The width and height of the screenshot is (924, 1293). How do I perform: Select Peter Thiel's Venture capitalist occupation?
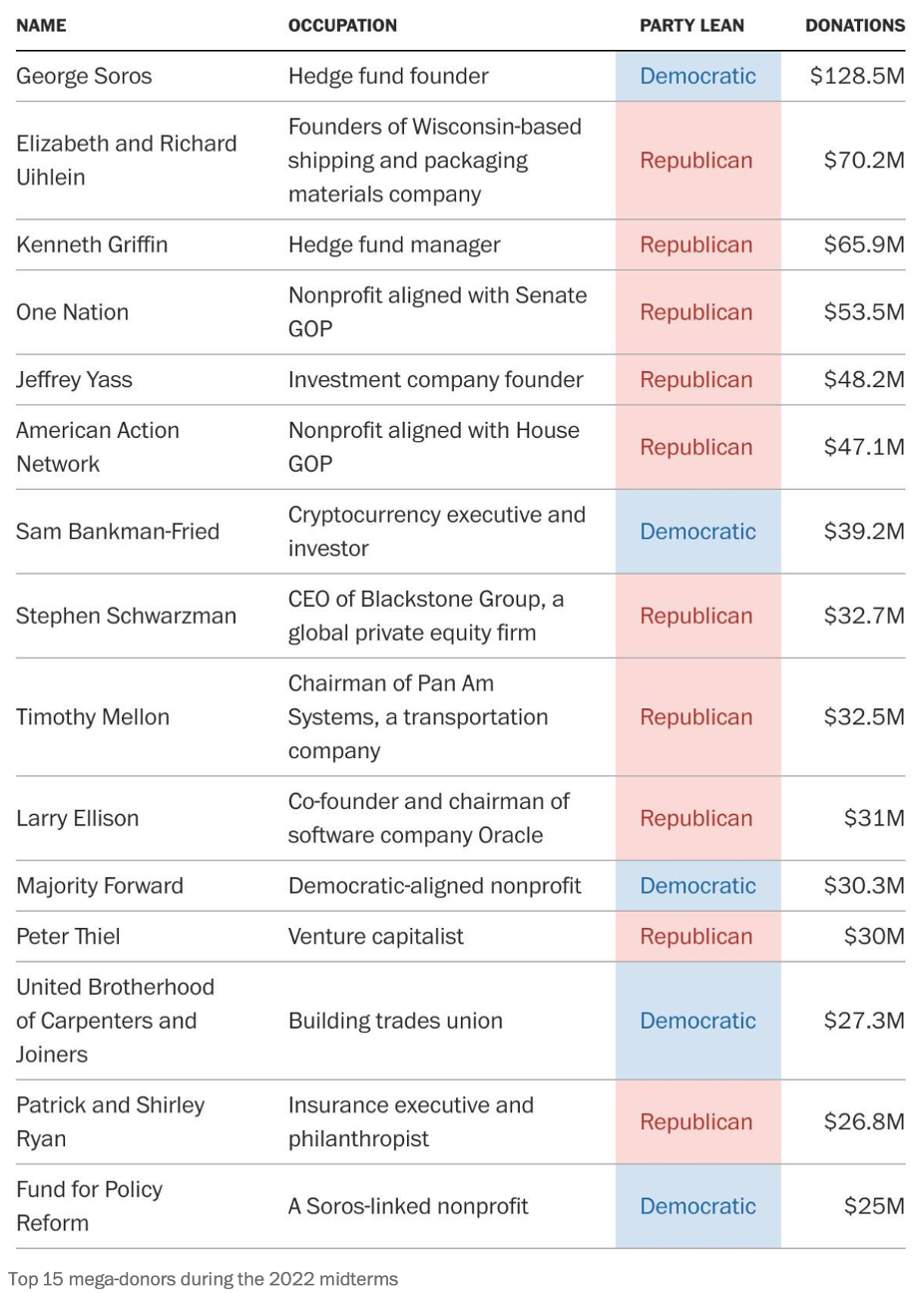pyautogui.click(x=376, y=936)
